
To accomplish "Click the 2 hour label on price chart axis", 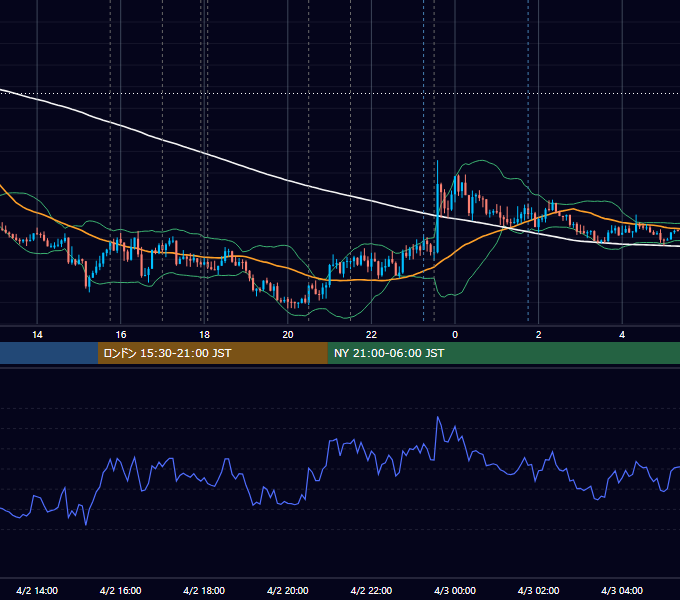I will point(539,335).
